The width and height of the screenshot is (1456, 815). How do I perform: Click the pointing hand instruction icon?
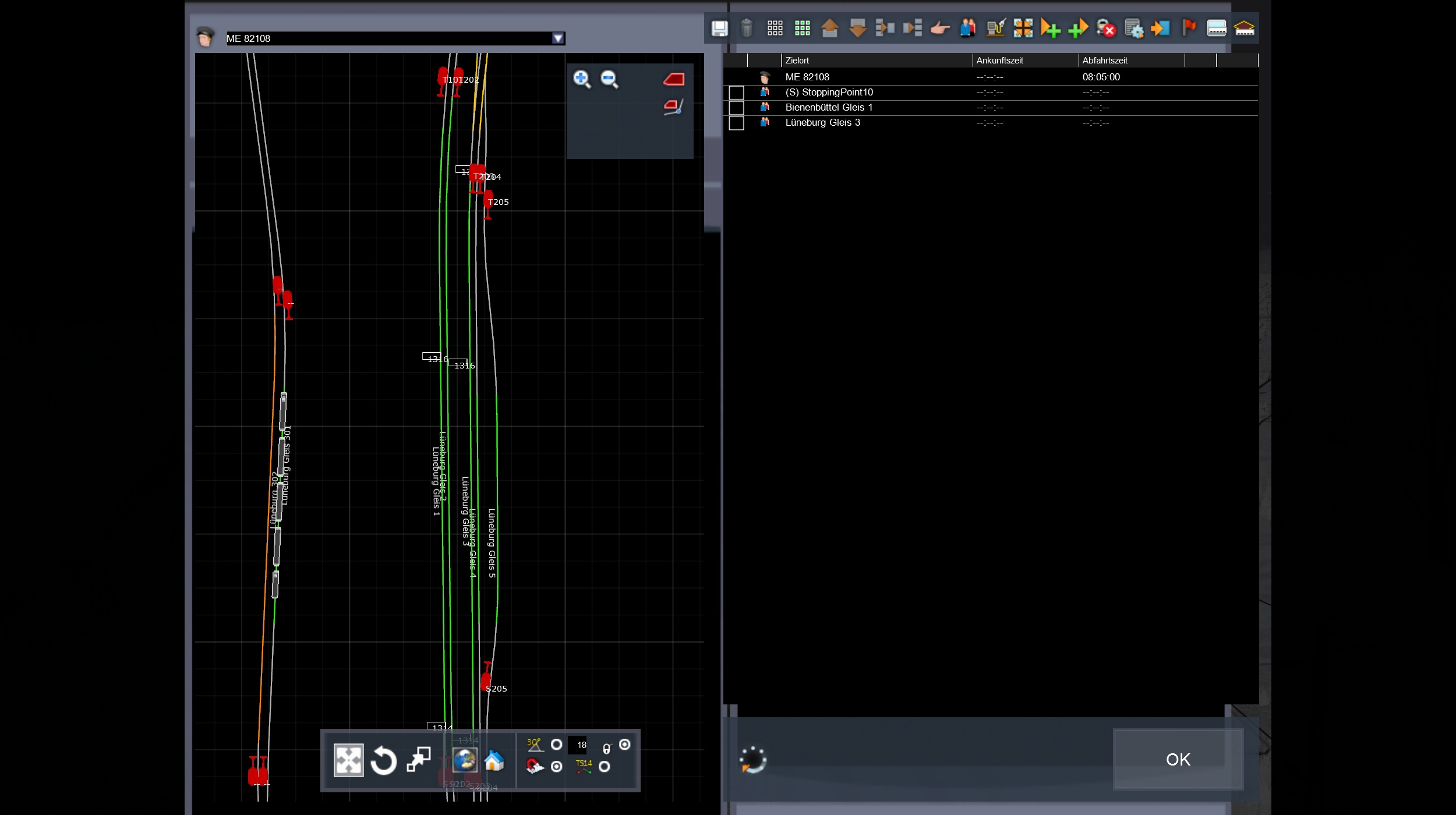click(x=940, y=28)
